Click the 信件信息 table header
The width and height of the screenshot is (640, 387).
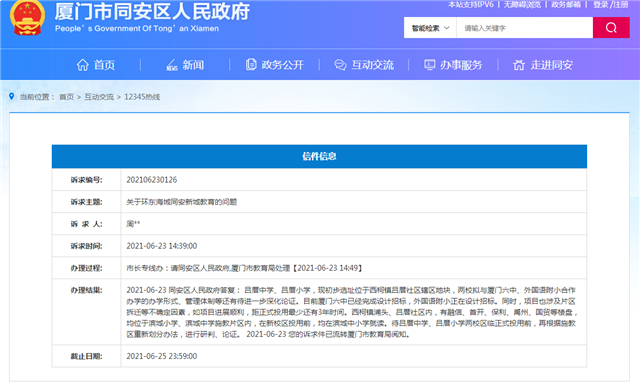click(x=319, y=156)
